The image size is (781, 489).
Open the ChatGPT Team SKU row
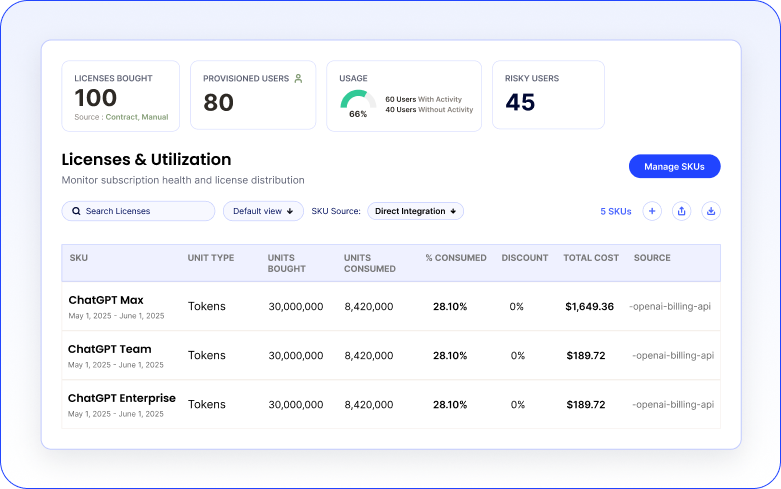point(391,356)
